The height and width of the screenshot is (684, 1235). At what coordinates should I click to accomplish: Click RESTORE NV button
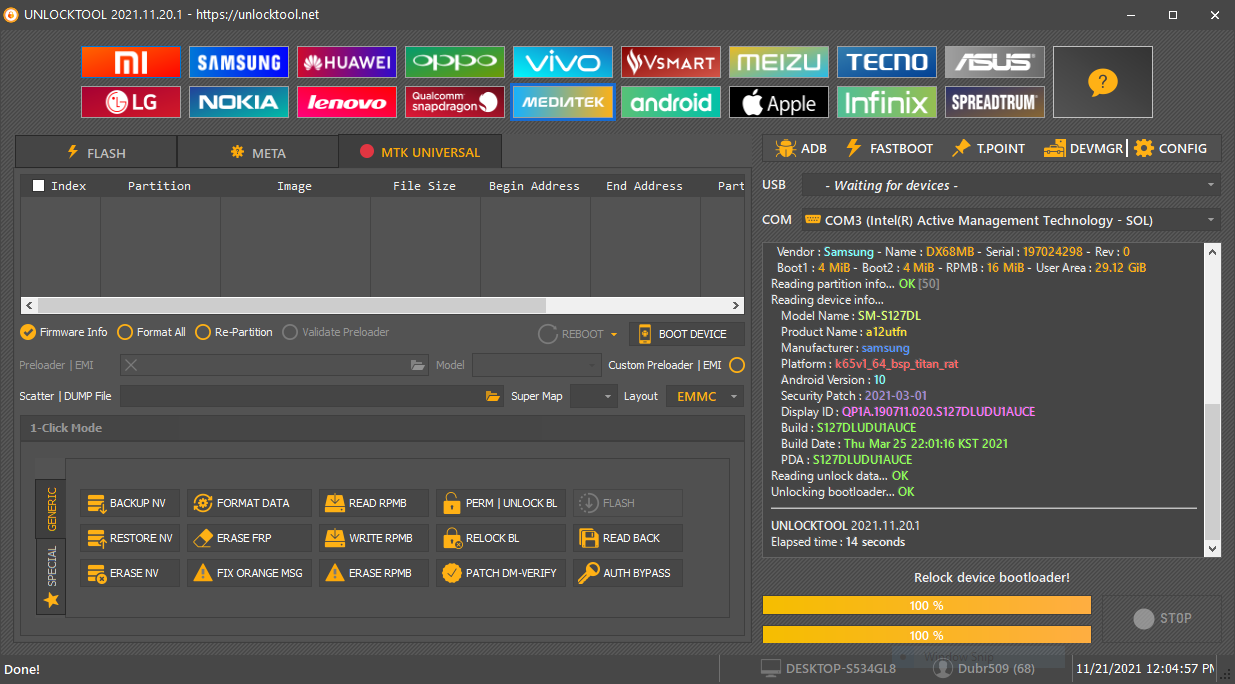click(130, 538)
